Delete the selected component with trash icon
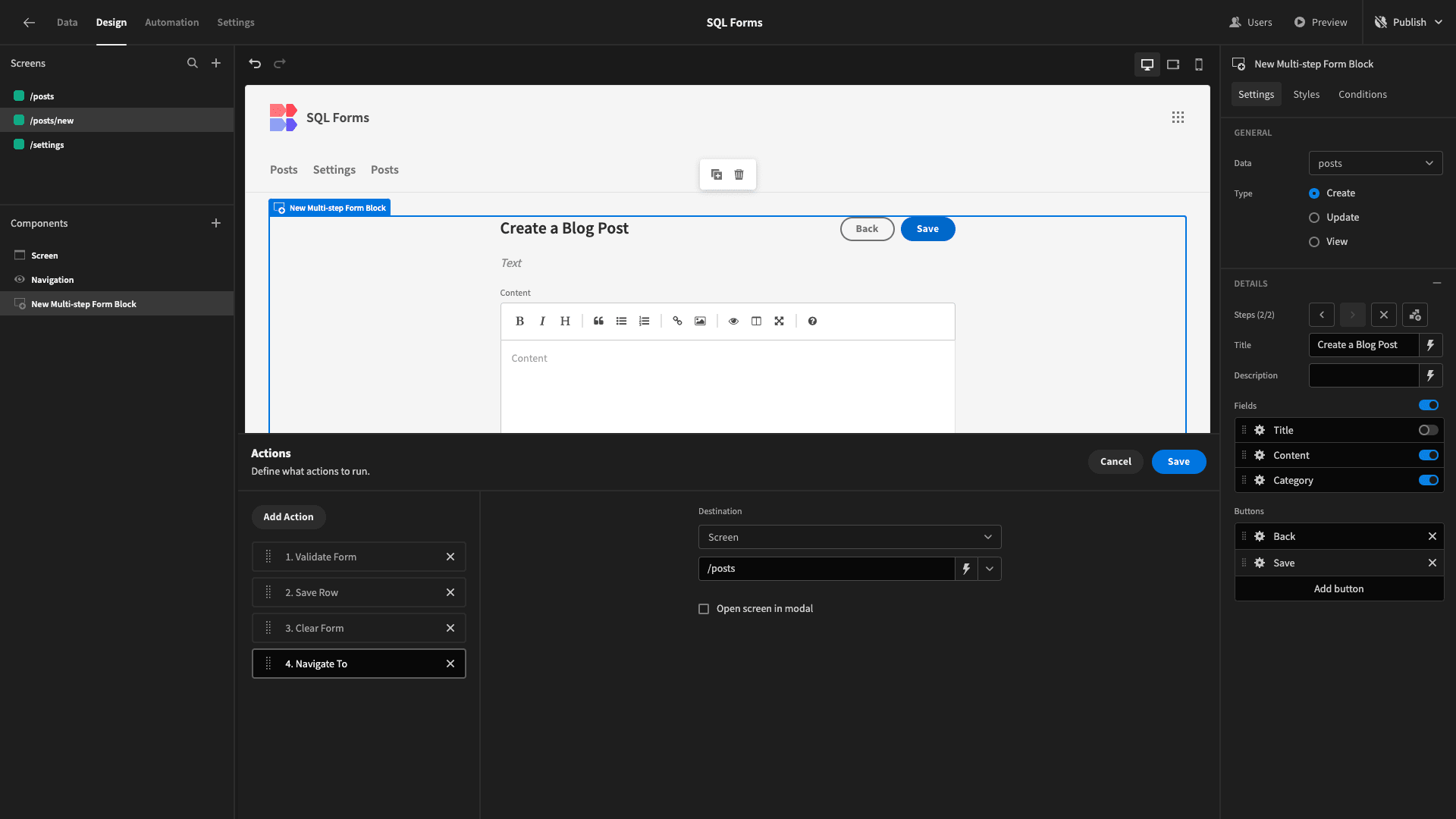 click(x=739, y=174)
